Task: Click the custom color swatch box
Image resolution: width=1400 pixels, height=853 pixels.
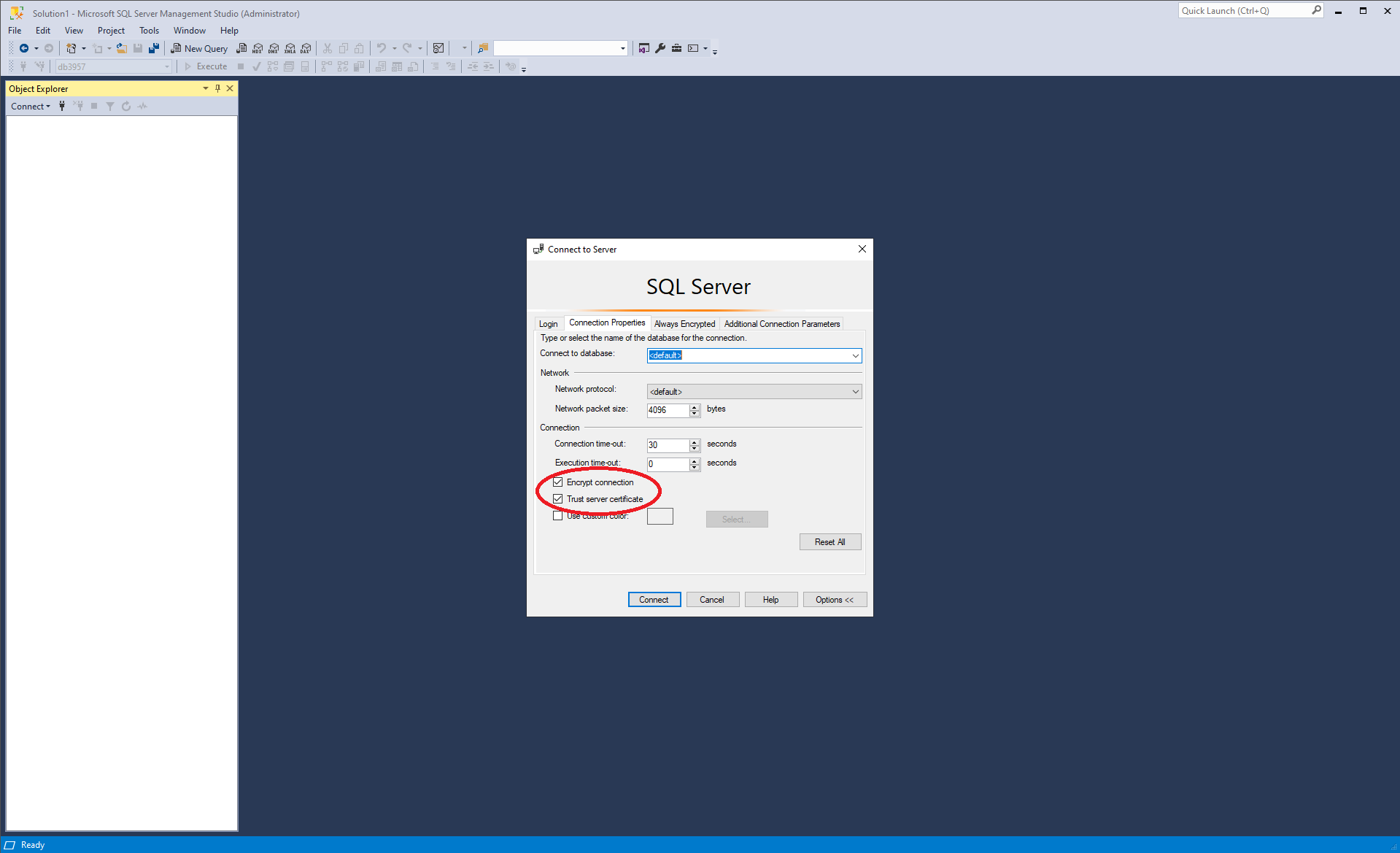Action: pyautogui.click(x=660, y=517)
